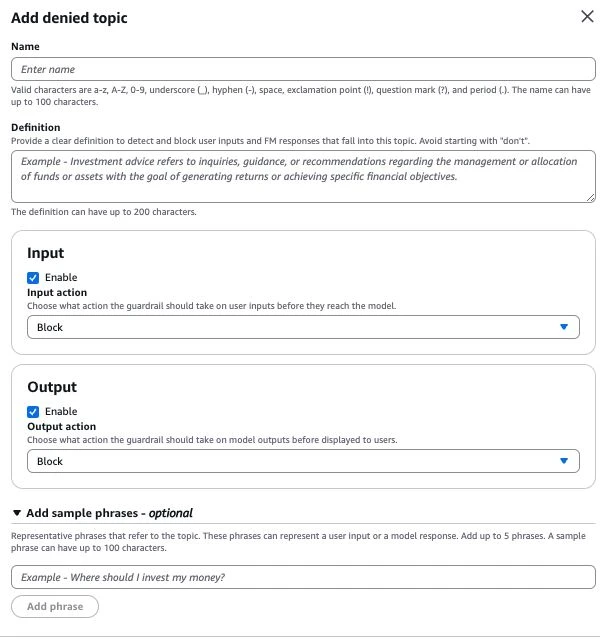This screenshot has height=643, width=600.
Task: Click the Input action dropdown arrow icon
Action: point(563,327)
